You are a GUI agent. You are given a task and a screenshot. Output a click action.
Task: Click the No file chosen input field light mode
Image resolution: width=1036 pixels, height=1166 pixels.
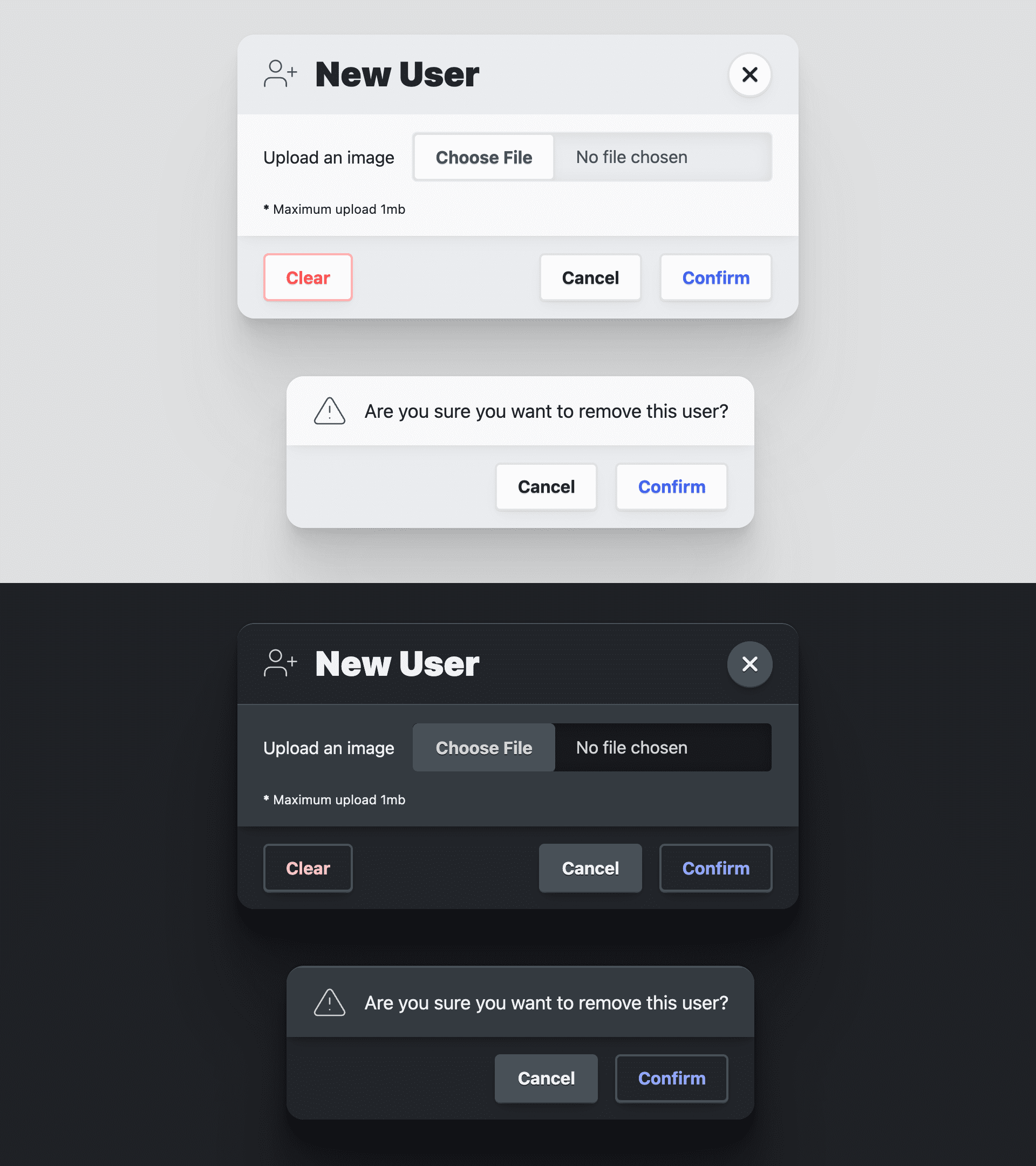tap(661, 157)
